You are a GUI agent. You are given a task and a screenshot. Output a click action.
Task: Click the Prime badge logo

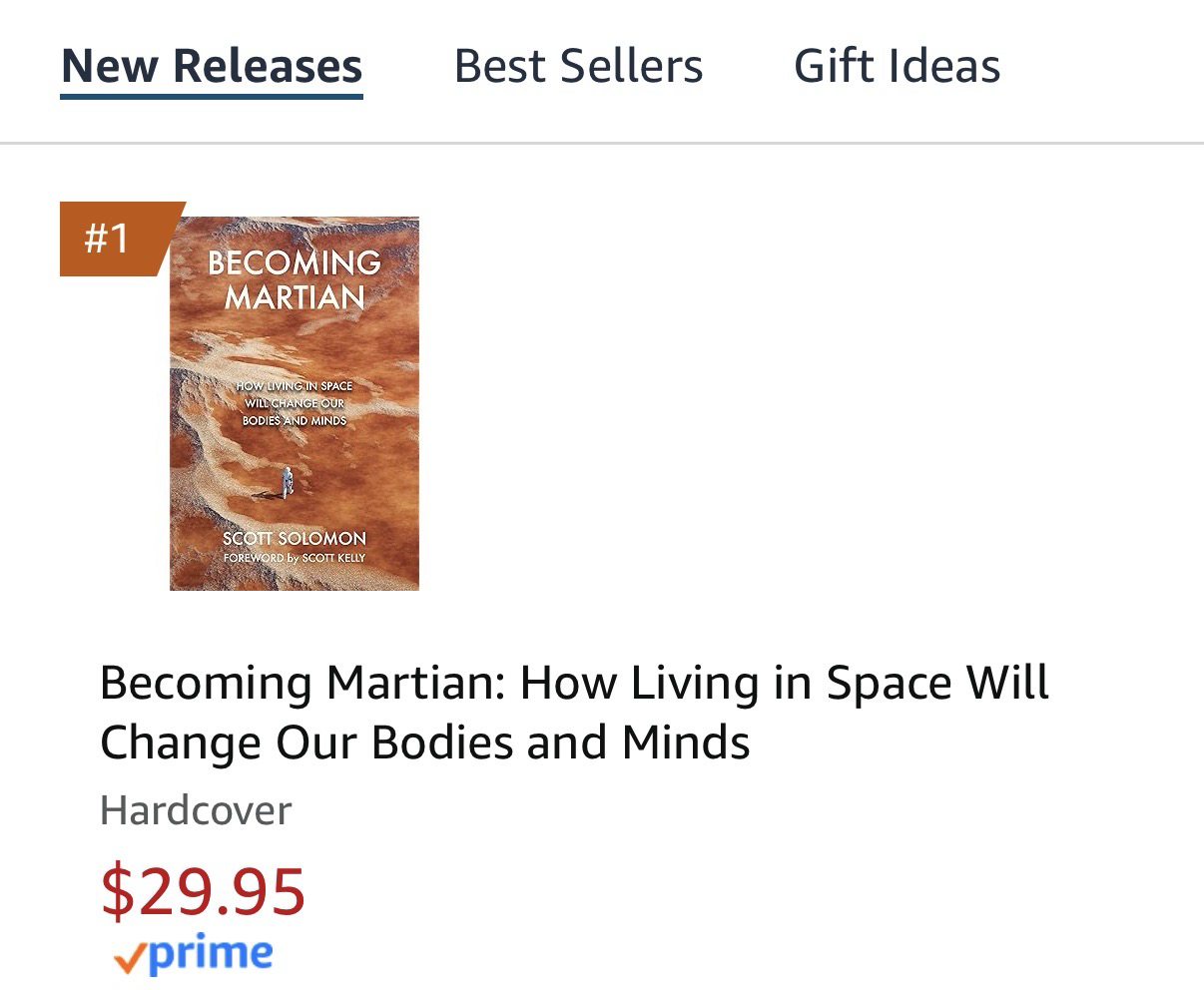point(194,955)
